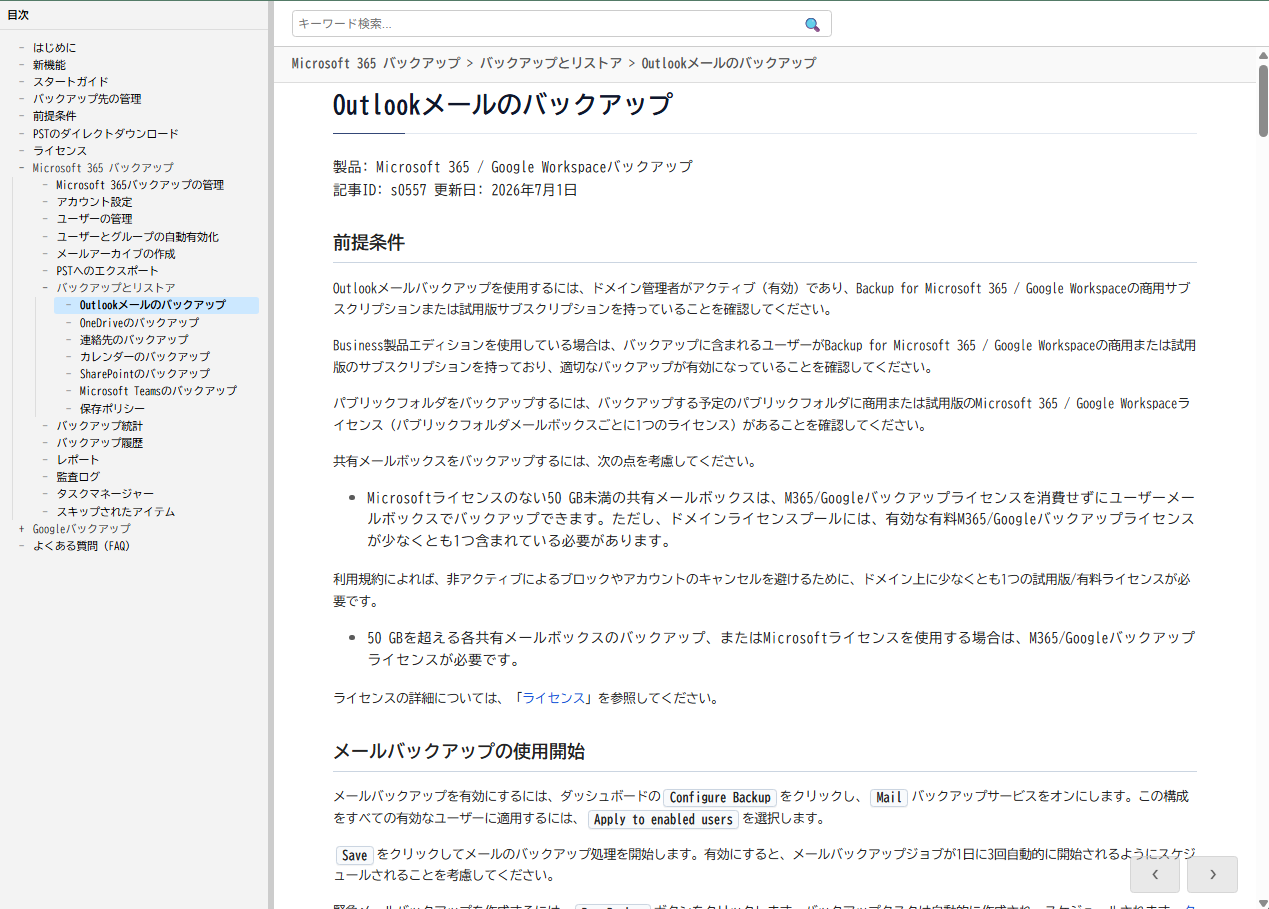Open バックアップ先の管理 topic

click(87, 99)
